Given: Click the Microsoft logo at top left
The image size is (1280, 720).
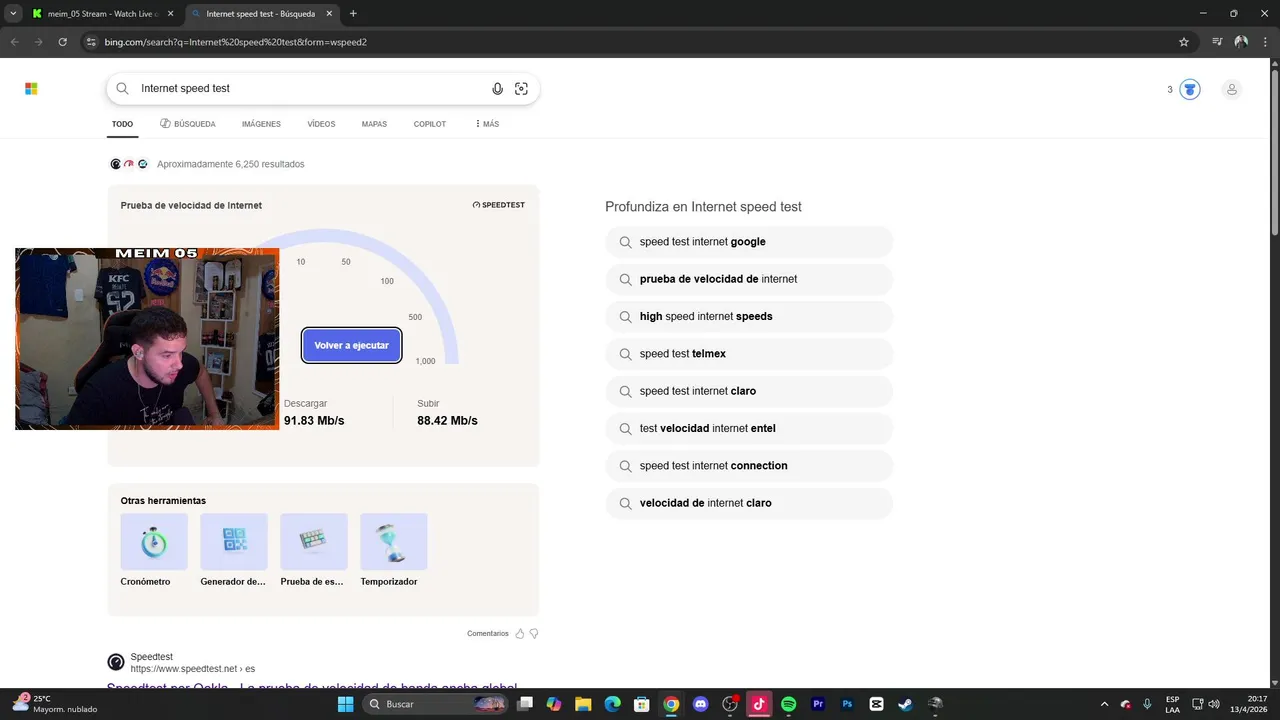Looking at the screenshot, I should pyautogui.click(x=31, y=89).
